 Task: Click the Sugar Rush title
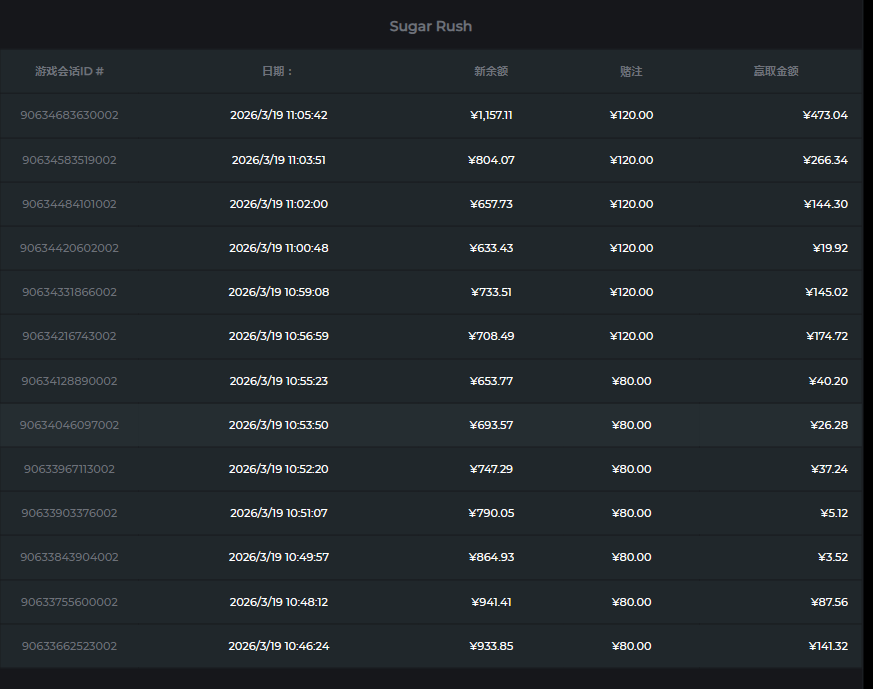click(x=430, y=26)
